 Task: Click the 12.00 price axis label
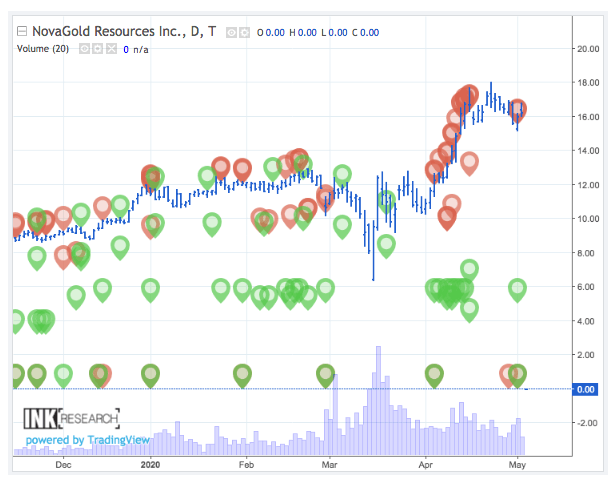coord(588,185)
